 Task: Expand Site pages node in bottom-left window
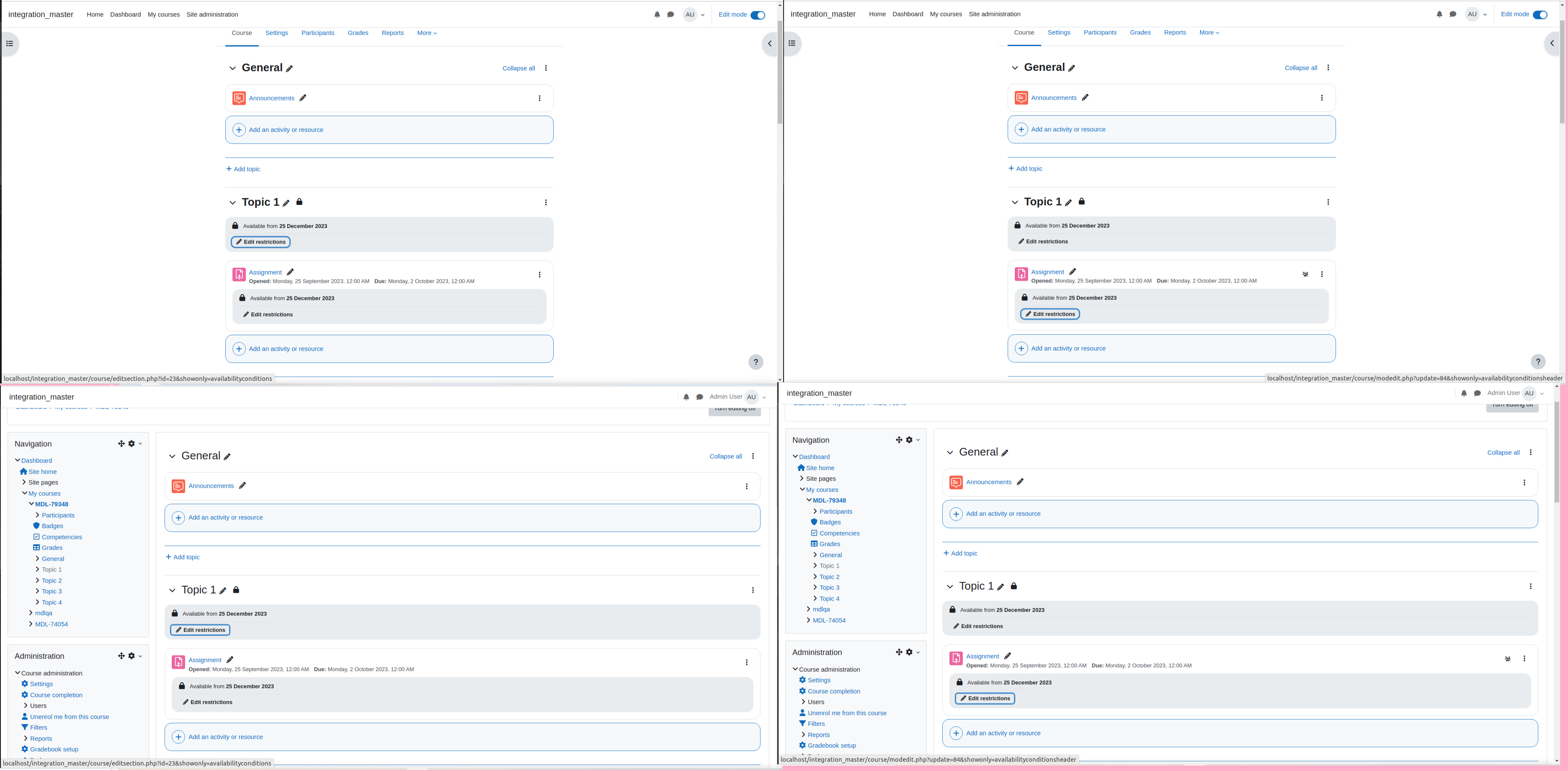click(x=24, y=482)
